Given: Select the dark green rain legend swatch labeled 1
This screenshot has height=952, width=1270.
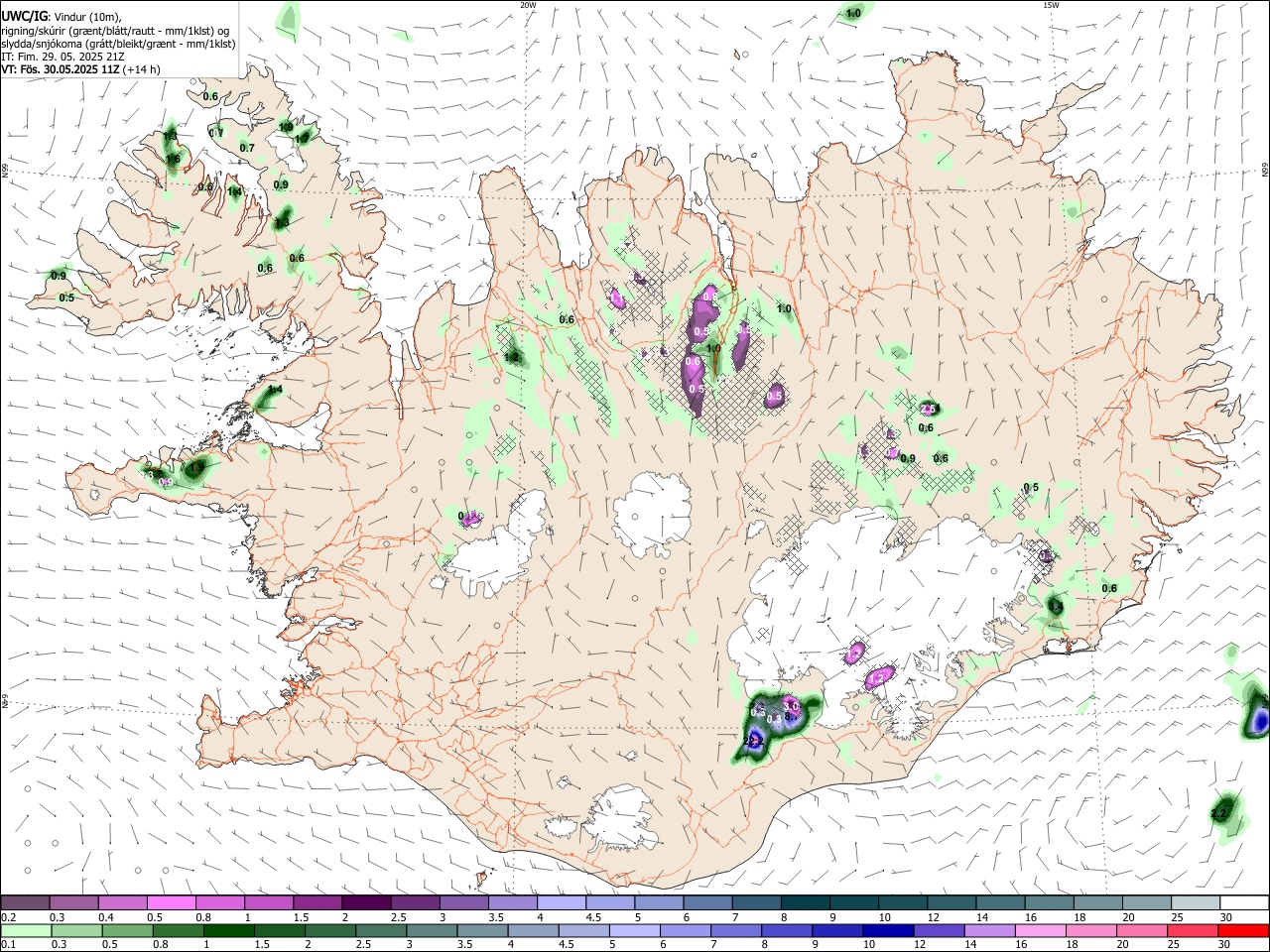Looking at the screenshot, I should (x=228, y=930).
